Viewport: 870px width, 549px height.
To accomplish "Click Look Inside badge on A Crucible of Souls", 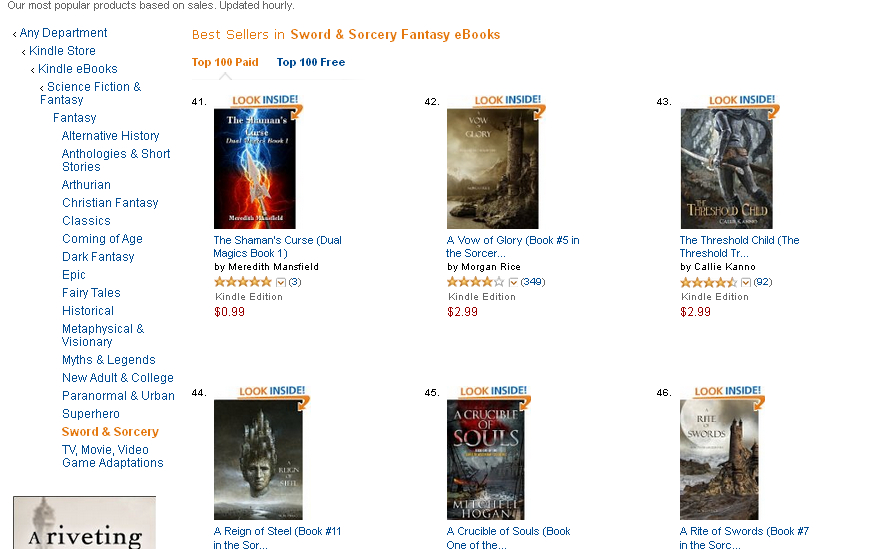I will [493, 391].
